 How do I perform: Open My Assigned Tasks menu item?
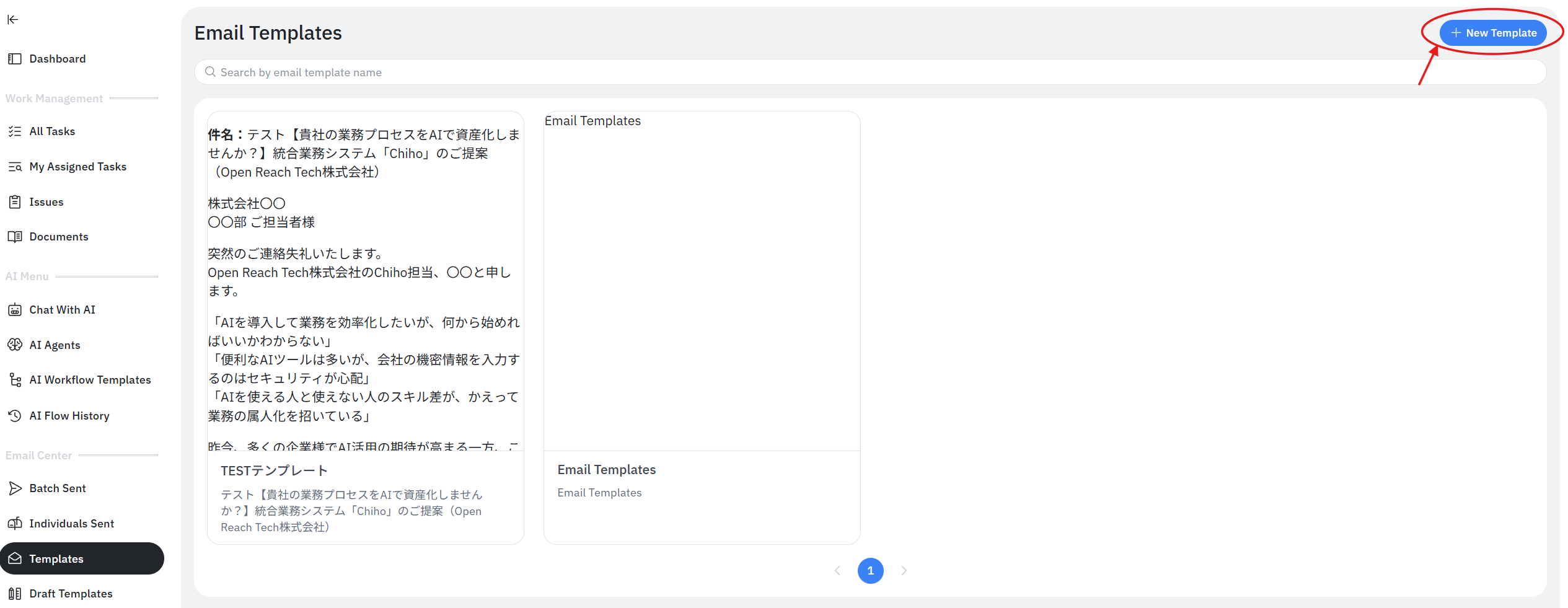[x=77, y=167]
